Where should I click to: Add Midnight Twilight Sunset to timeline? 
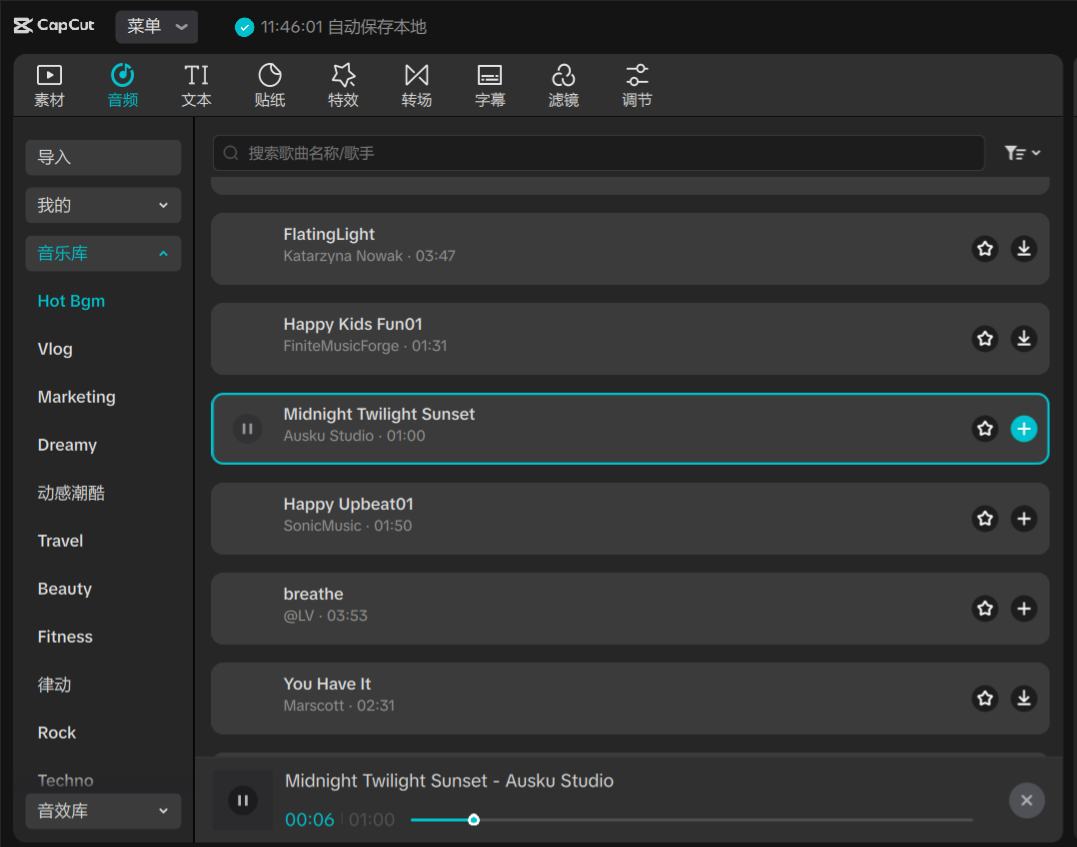click(1023, 429)
